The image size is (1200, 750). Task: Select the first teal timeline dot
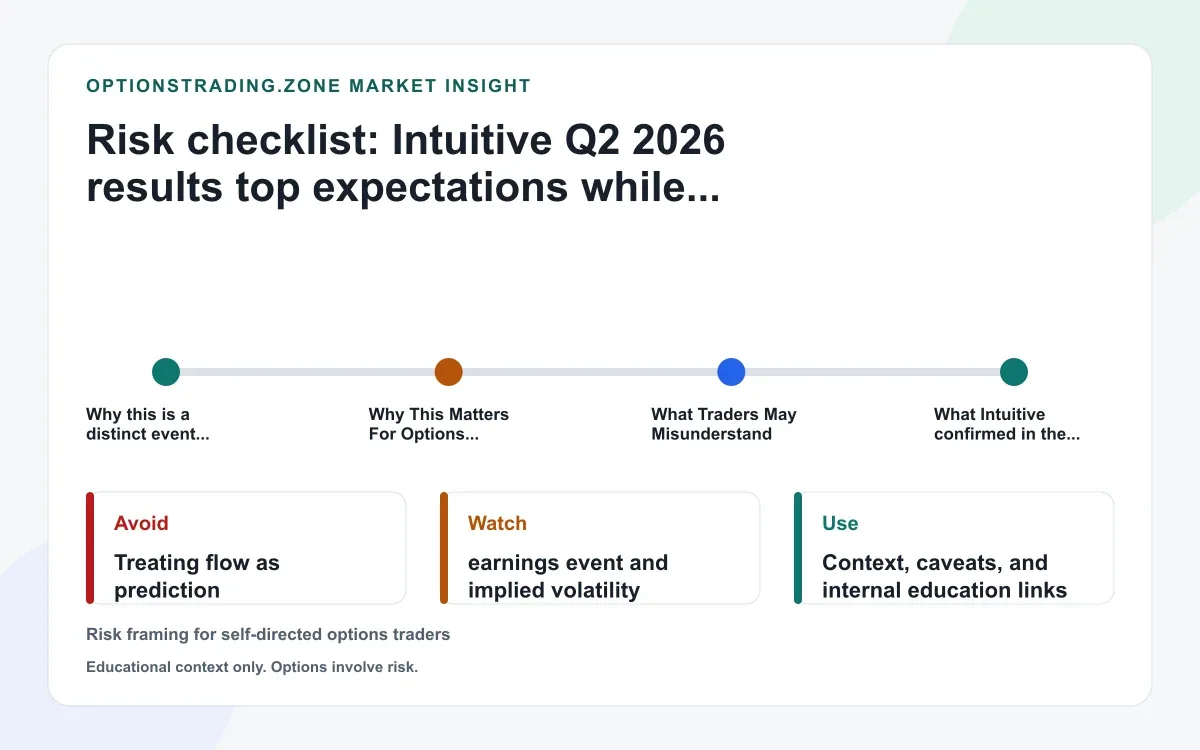(166, 372)
